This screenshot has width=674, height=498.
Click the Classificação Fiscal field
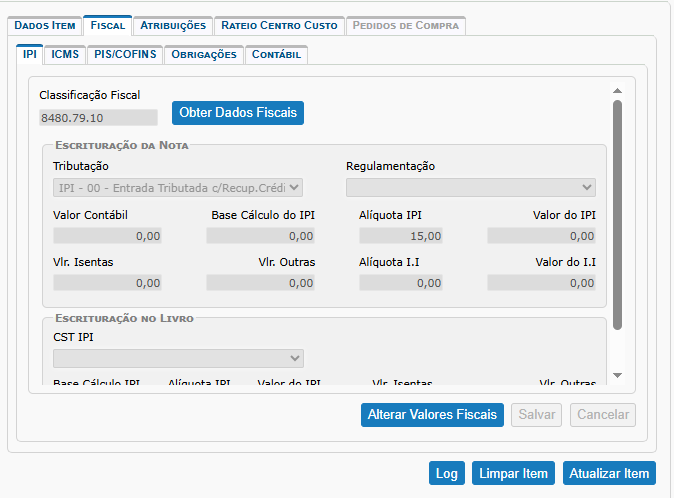click(x=98, y=117)
